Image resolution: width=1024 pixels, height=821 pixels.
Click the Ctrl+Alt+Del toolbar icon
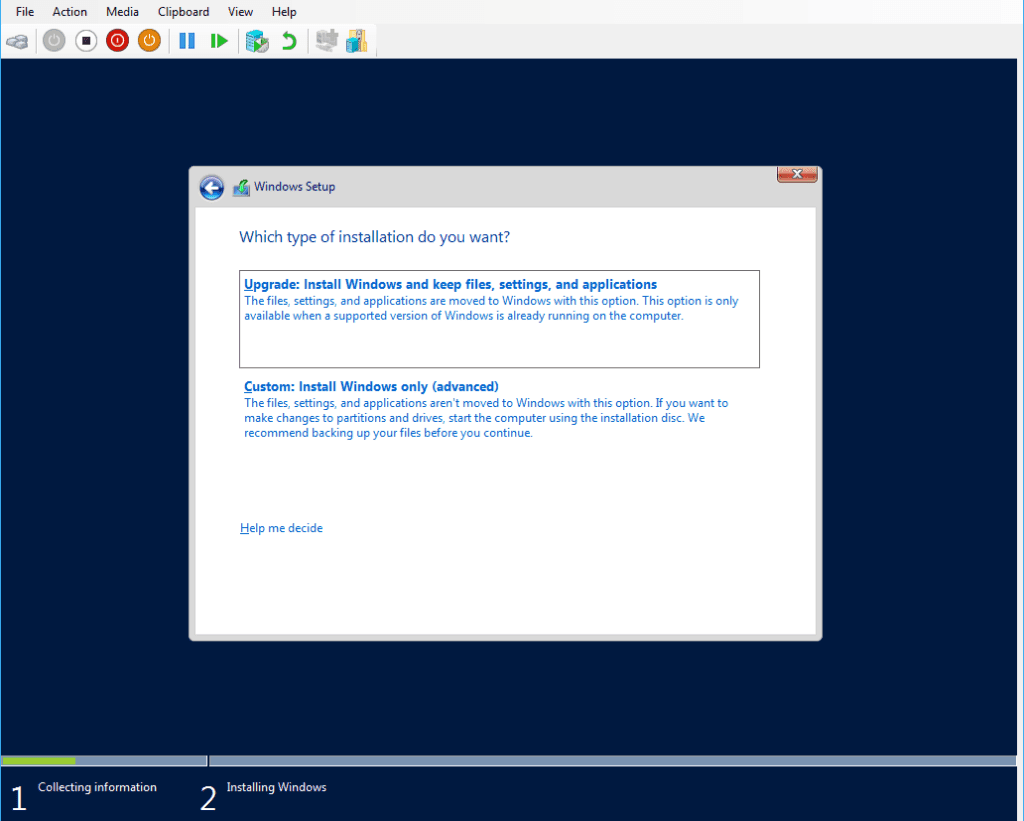[x=18, y=42]
